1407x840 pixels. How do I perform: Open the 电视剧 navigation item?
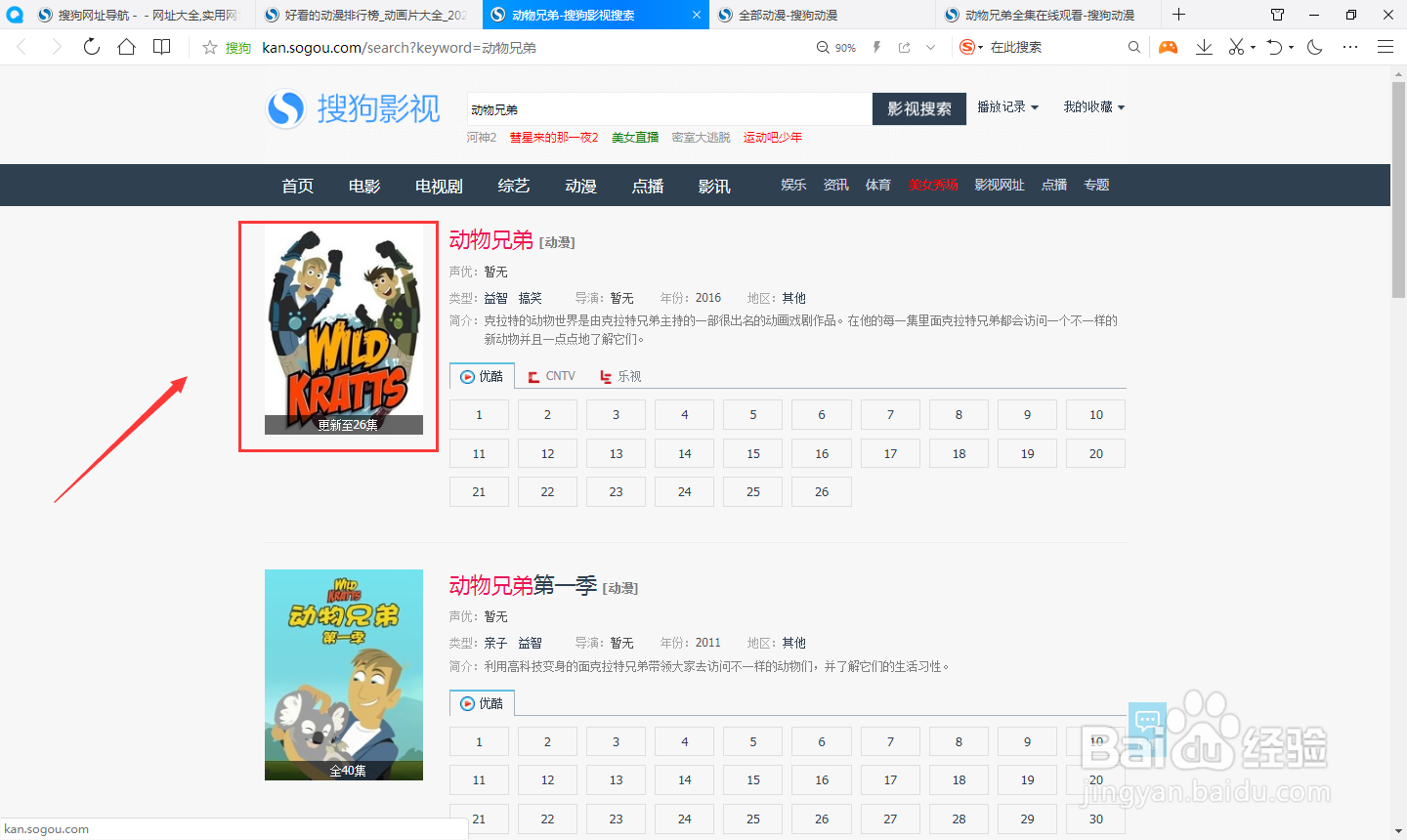pos(439,186)
